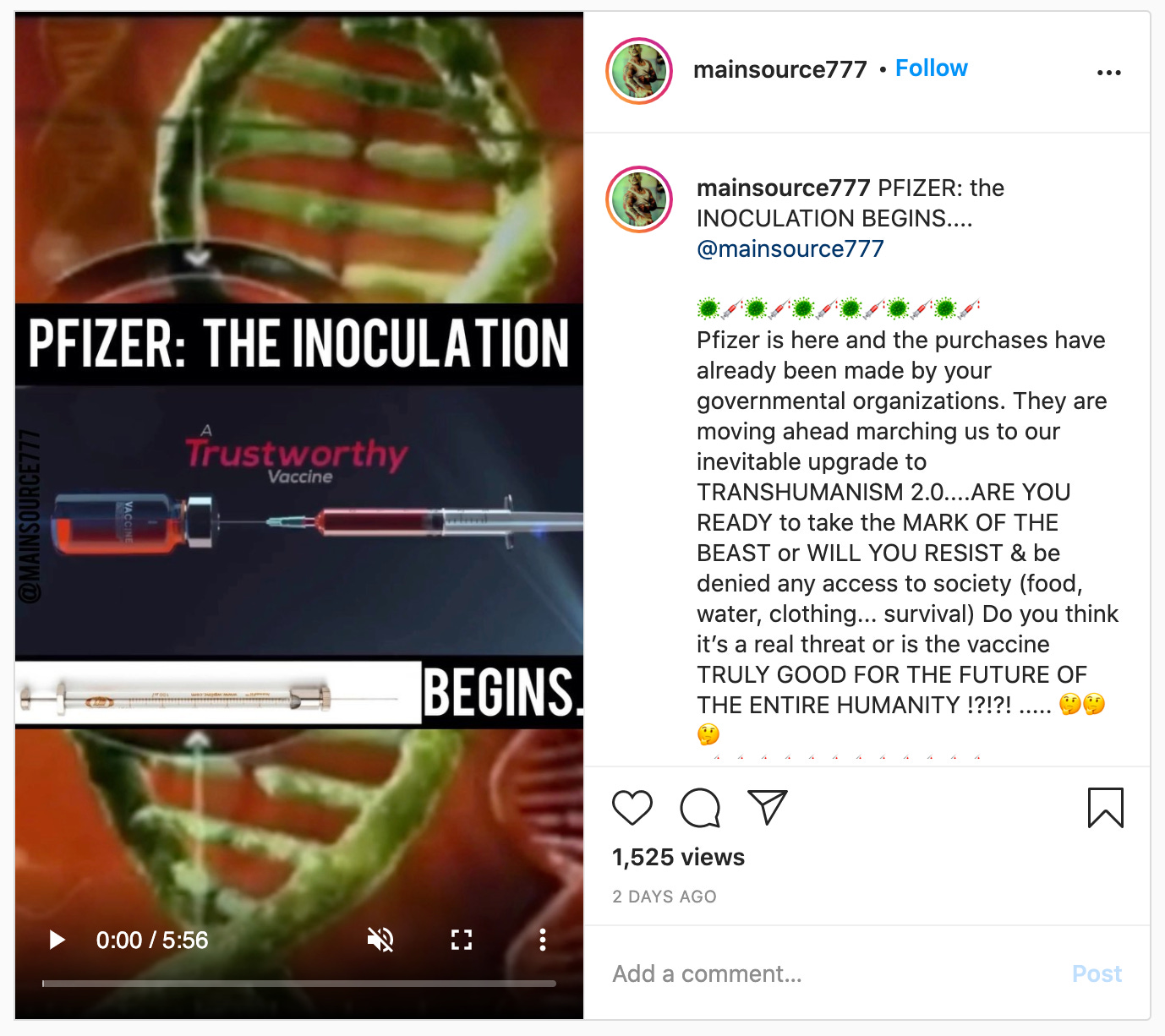Click the 1,525 views count

pos(678,857)
